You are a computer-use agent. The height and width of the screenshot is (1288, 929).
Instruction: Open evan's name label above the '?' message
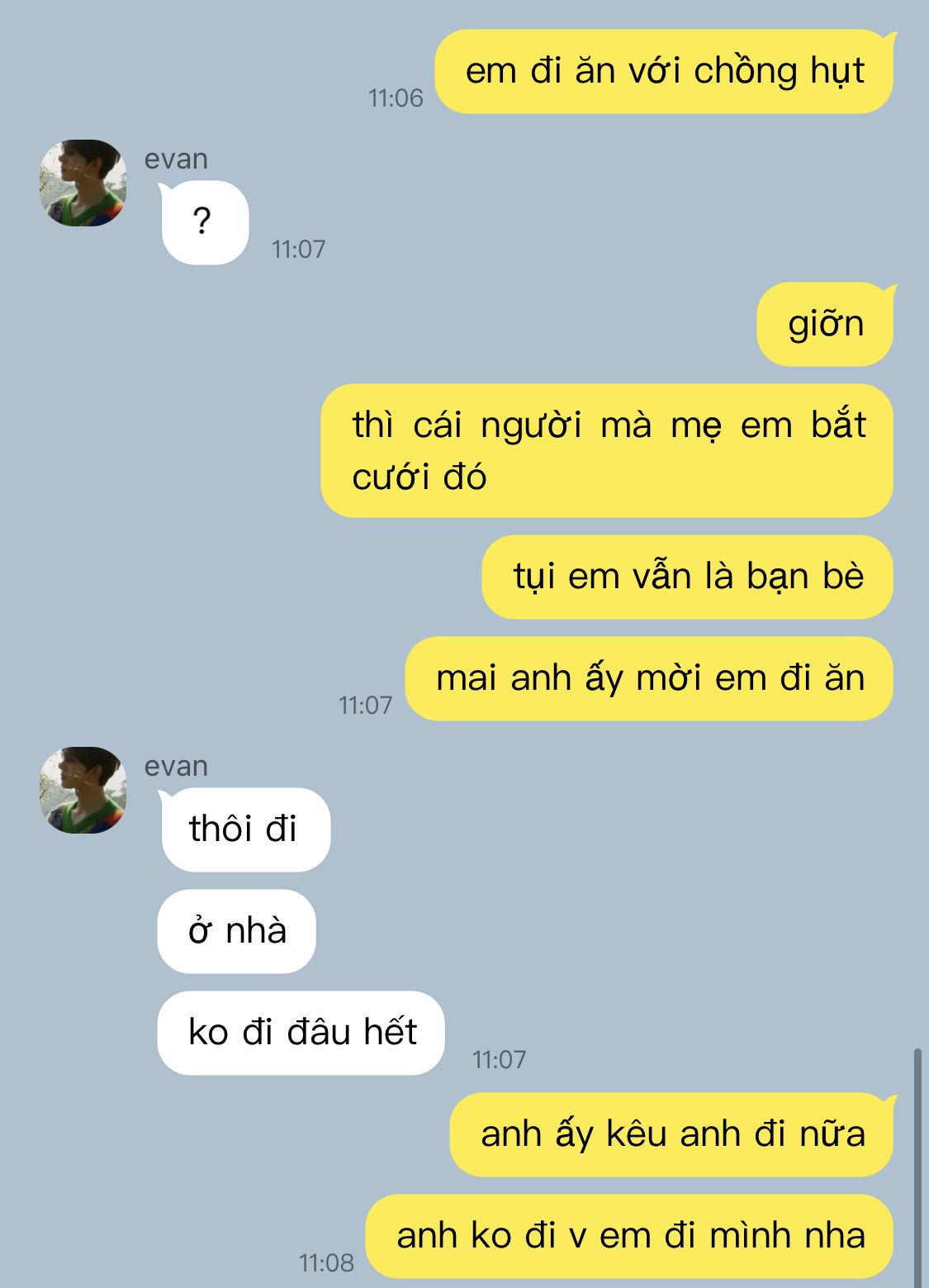pyautogui.click(x=176, y=159)
